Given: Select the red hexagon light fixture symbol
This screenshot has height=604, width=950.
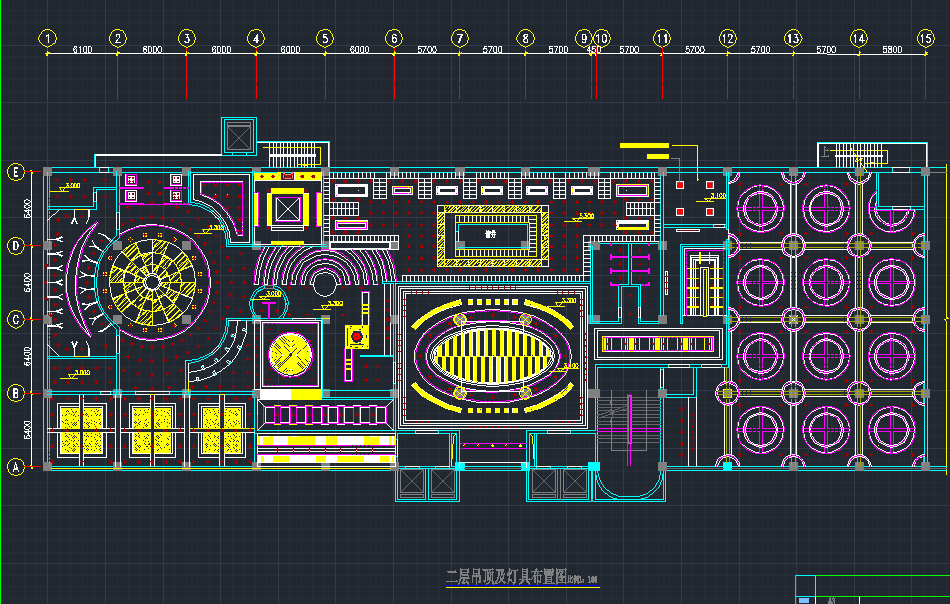Looking at the screenshot, I should pos(353,337).
